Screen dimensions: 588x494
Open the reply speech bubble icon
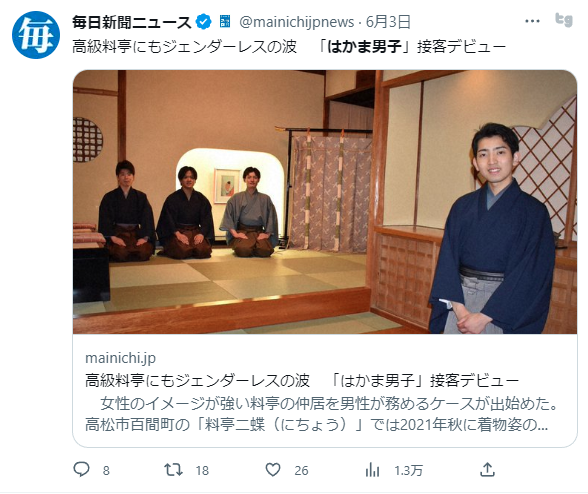[x=81, y=470]
